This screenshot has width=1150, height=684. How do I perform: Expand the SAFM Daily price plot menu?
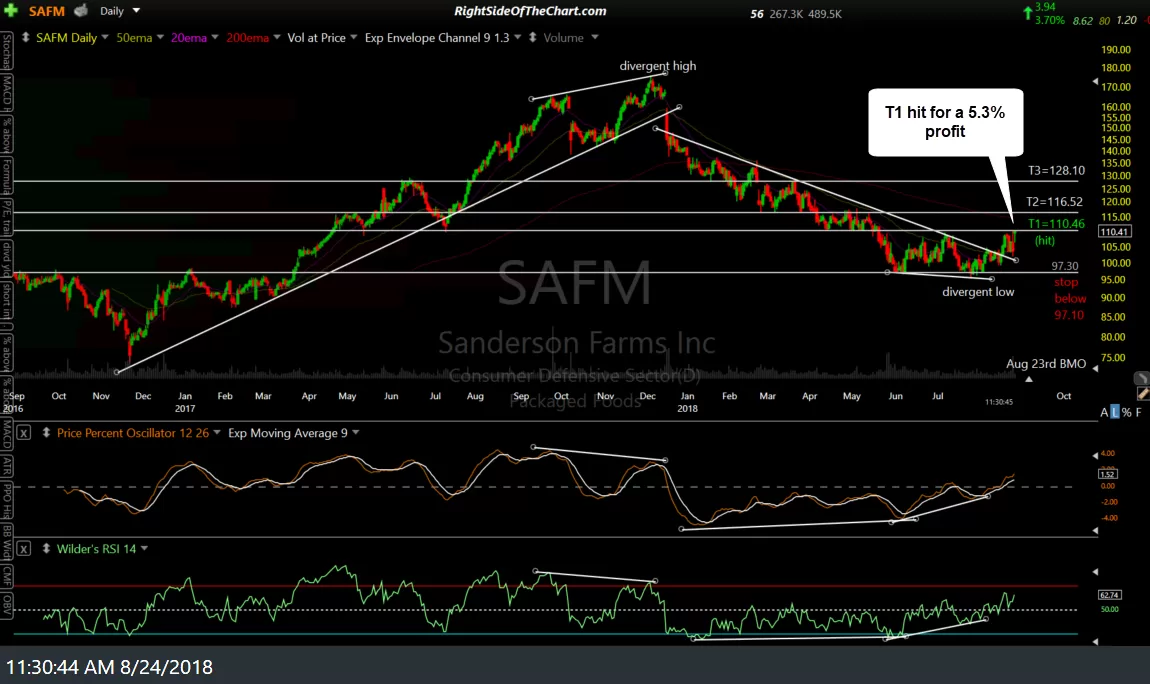(105, 37)
